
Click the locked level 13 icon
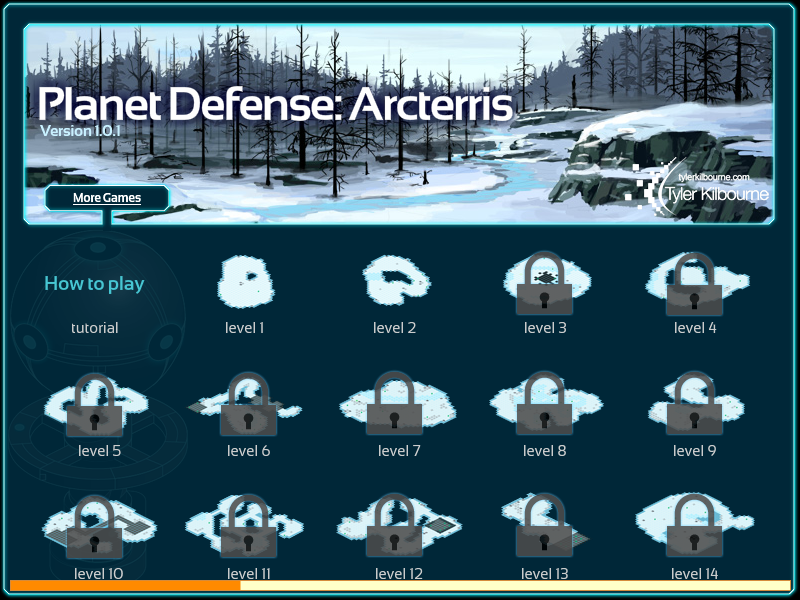[x=544, y=526]
